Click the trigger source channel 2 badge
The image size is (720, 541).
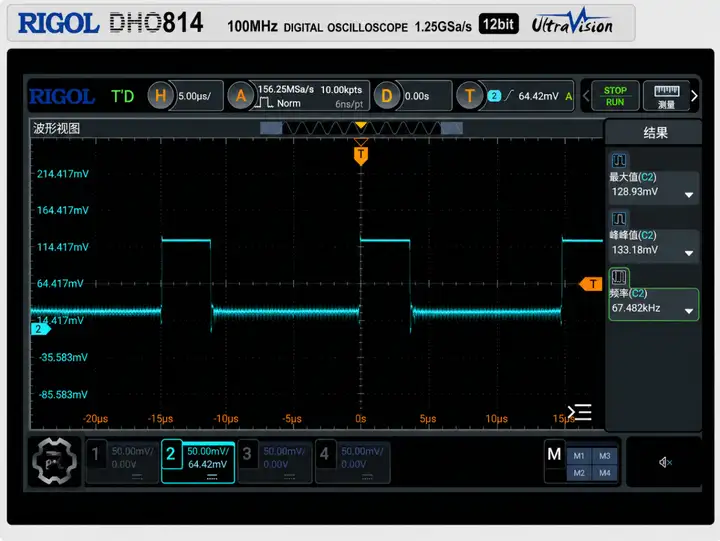point(494,96)
